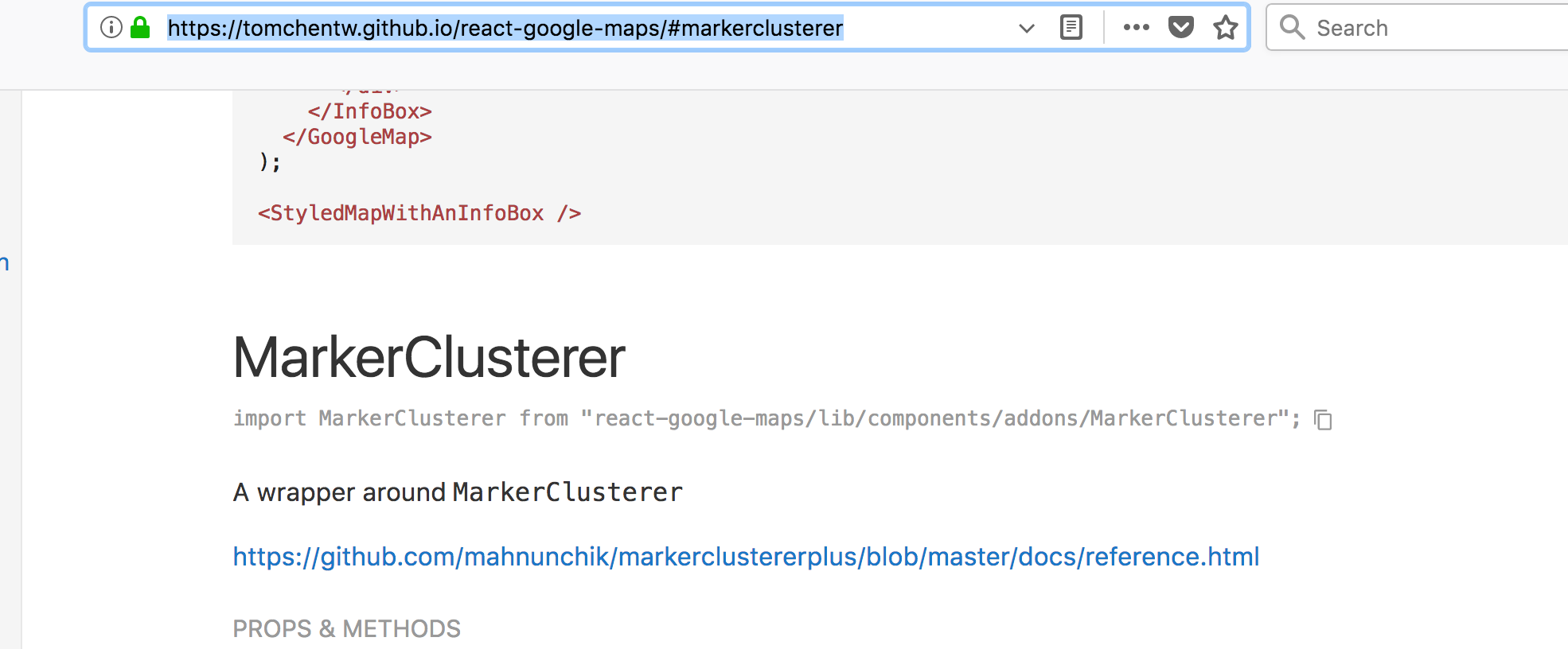This screenshot has width=1568, height=649.
Task: Open the address bar history dropdown
Action: tap(1026, 28)
